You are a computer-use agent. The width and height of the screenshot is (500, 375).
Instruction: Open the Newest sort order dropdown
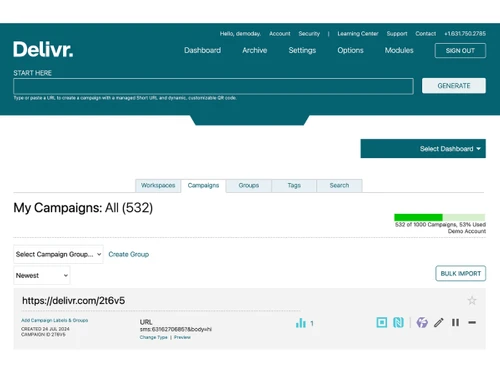(42, 275)
